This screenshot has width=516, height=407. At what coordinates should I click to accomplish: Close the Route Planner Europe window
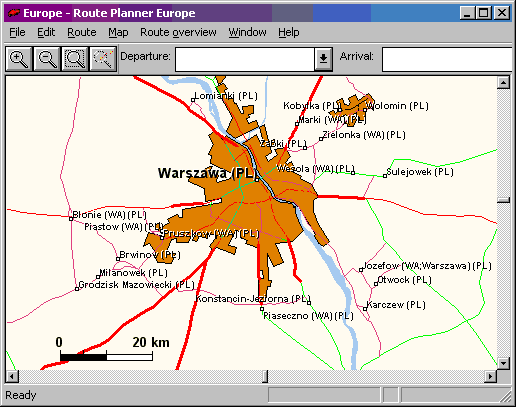coord(502,13)
